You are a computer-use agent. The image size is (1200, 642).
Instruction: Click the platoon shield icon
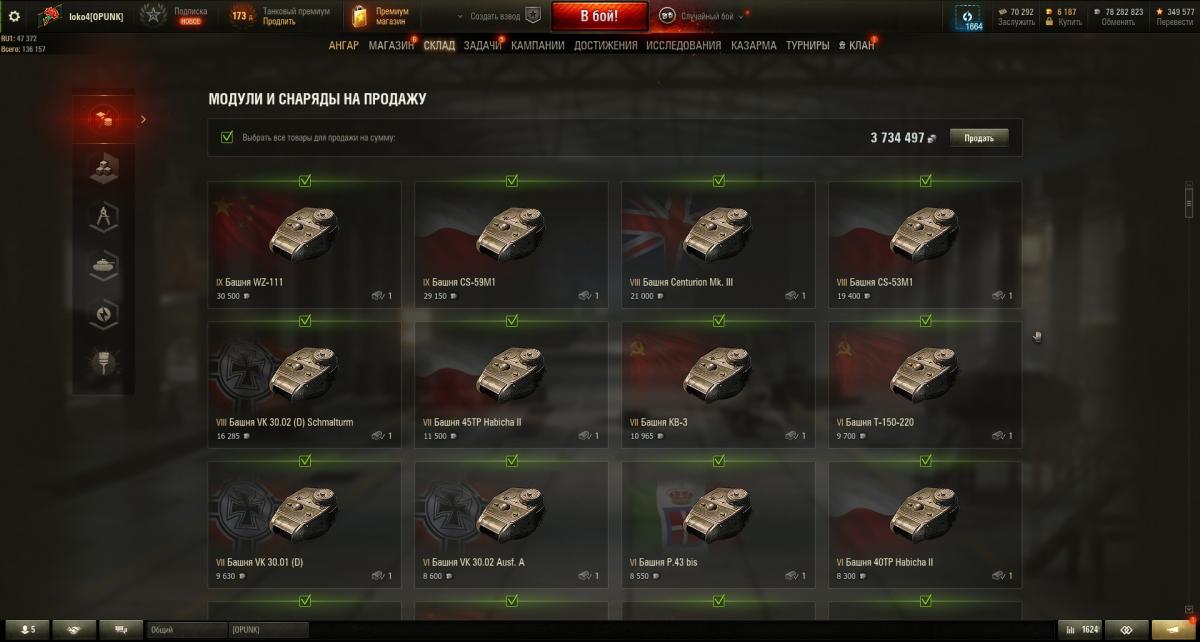(x=533, y=16)
